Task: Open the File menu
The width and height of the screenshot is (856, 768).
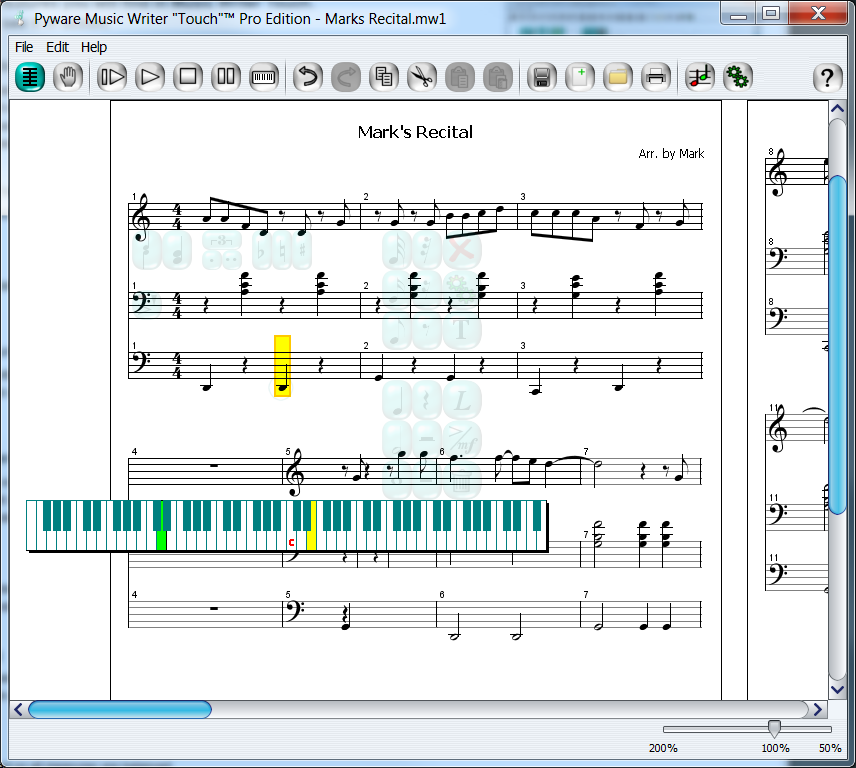Action: [x=24, y=47]
